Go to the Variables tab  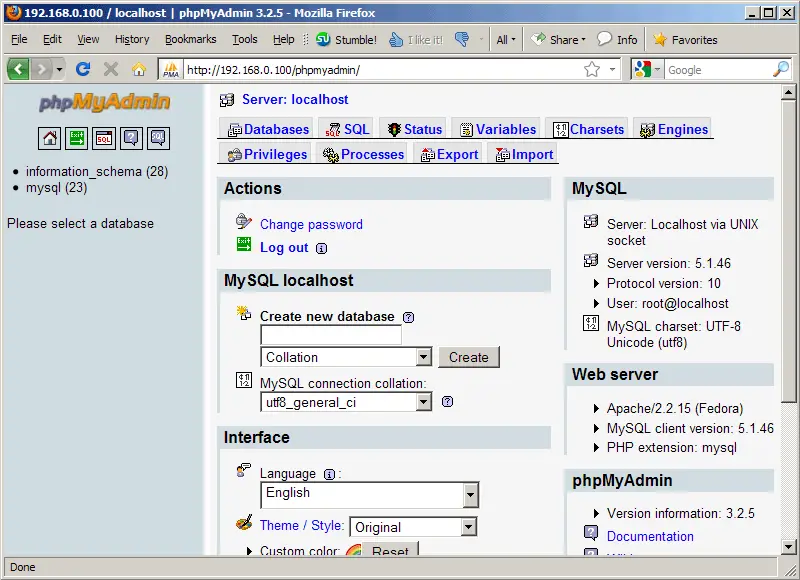497,130
